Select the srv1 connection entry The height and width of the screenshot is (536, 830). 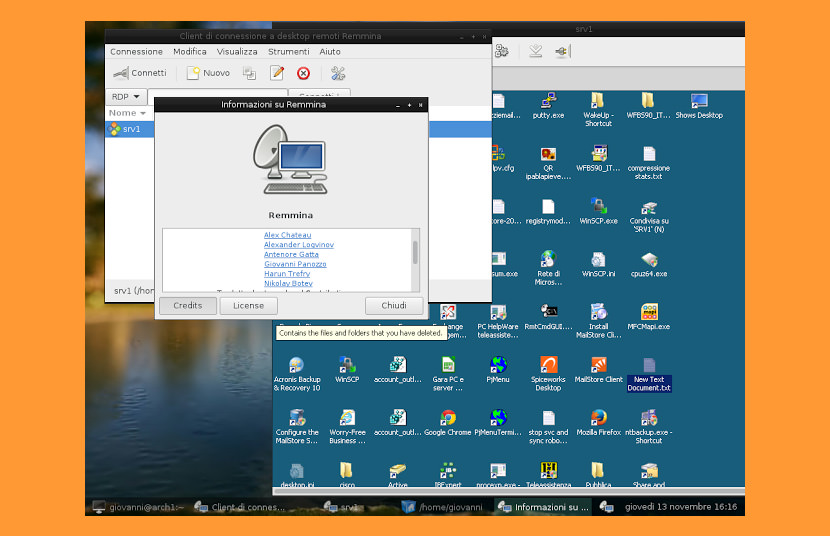coord(129,129)
